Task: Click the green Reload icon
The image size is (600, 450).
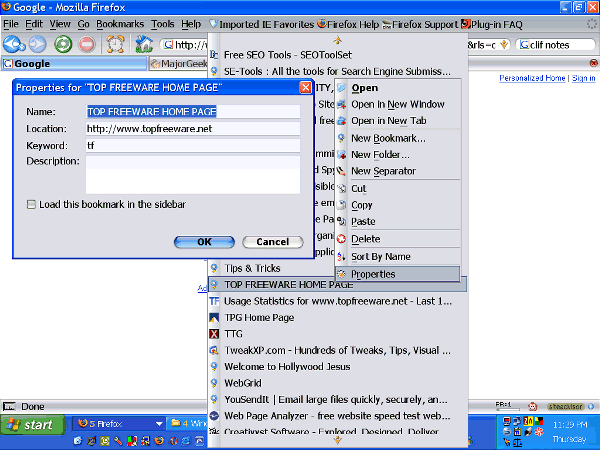Action: point(63,44)
